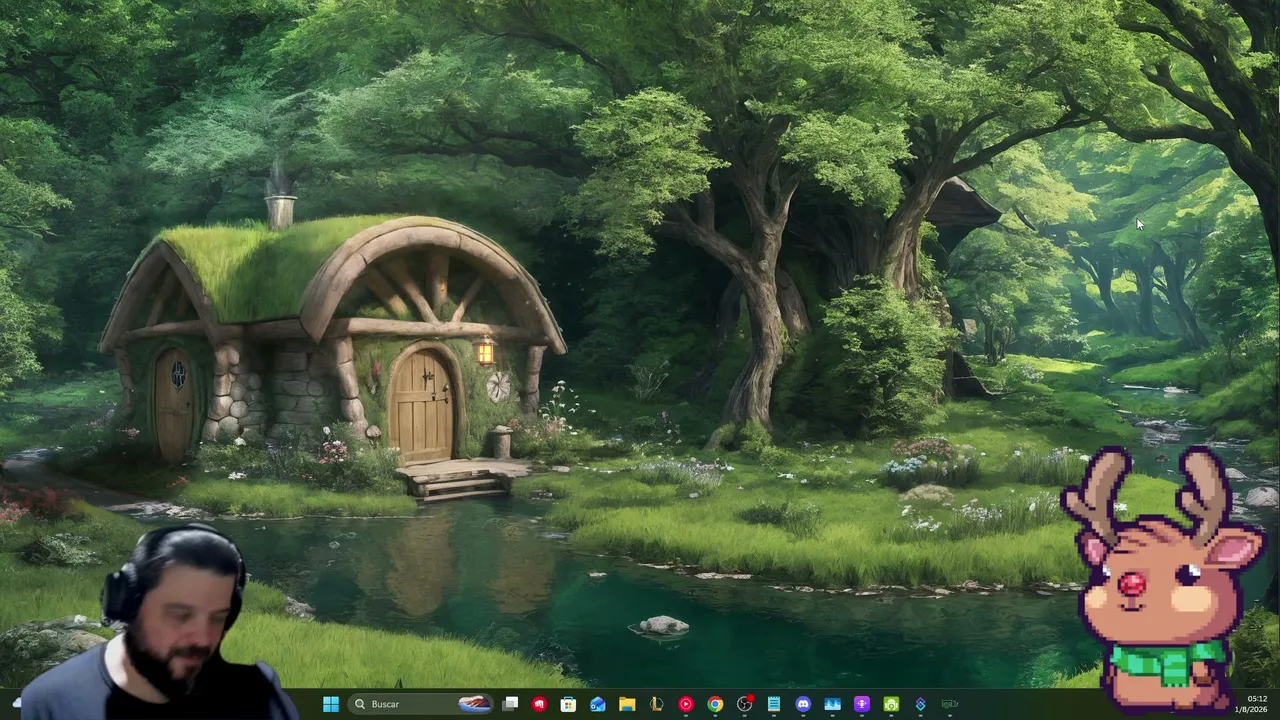This screenshot has height=720, width=1280.
Task: Switch to OBS Studio on the taskbar
Action: click(744, 704)
